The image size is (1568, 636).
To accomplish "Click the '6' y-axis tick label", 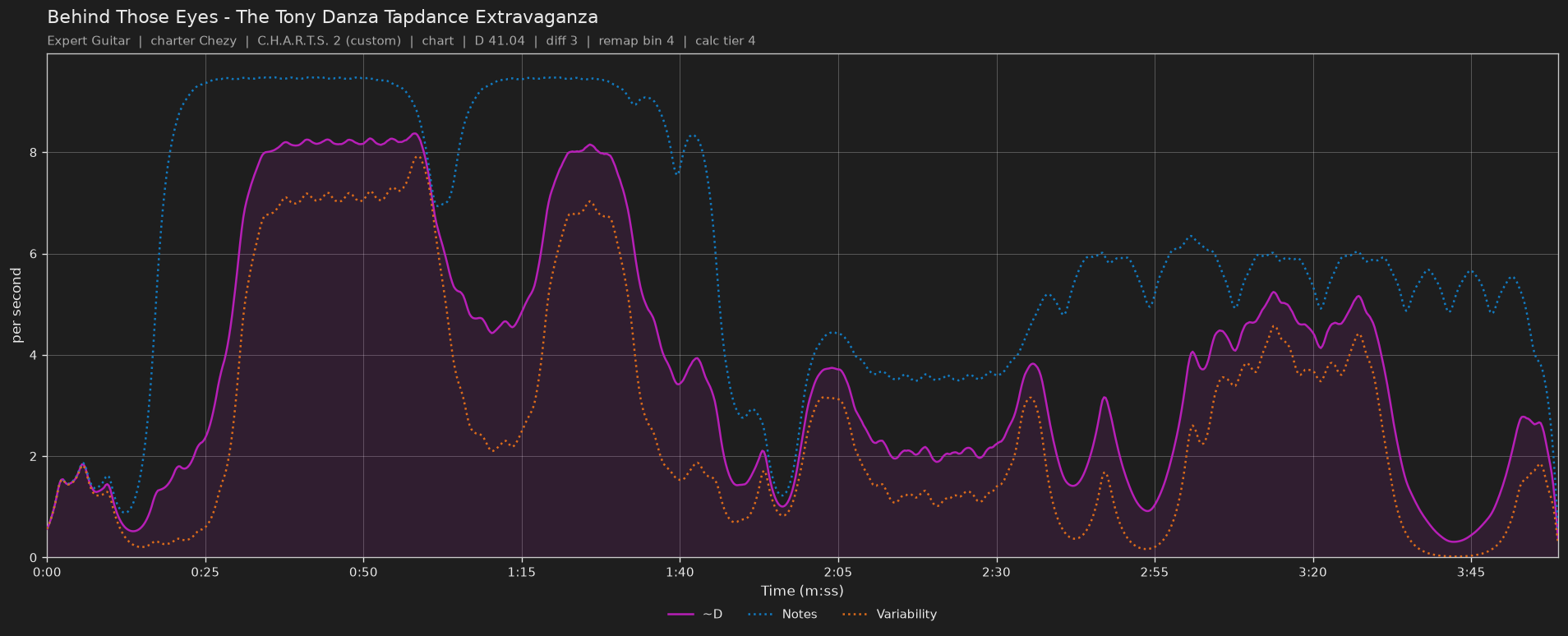I will pyautogui.click(x=35, y=255).
